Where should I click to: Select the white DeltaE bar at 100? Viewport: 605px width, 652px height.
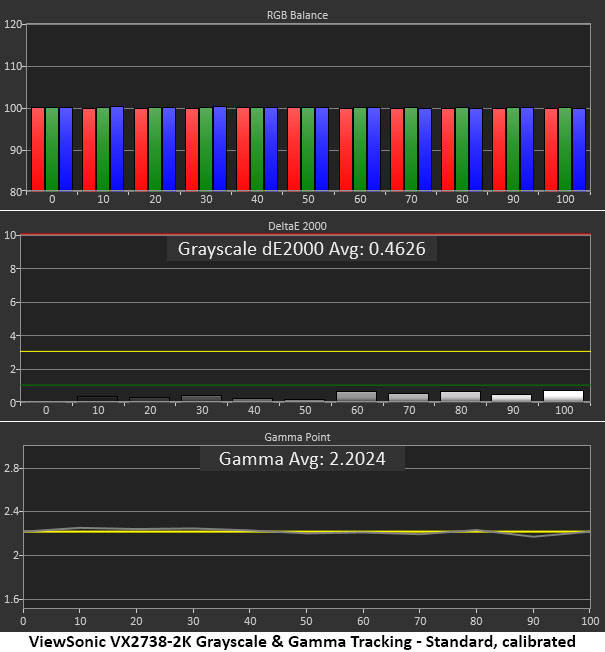pos(564,396)
